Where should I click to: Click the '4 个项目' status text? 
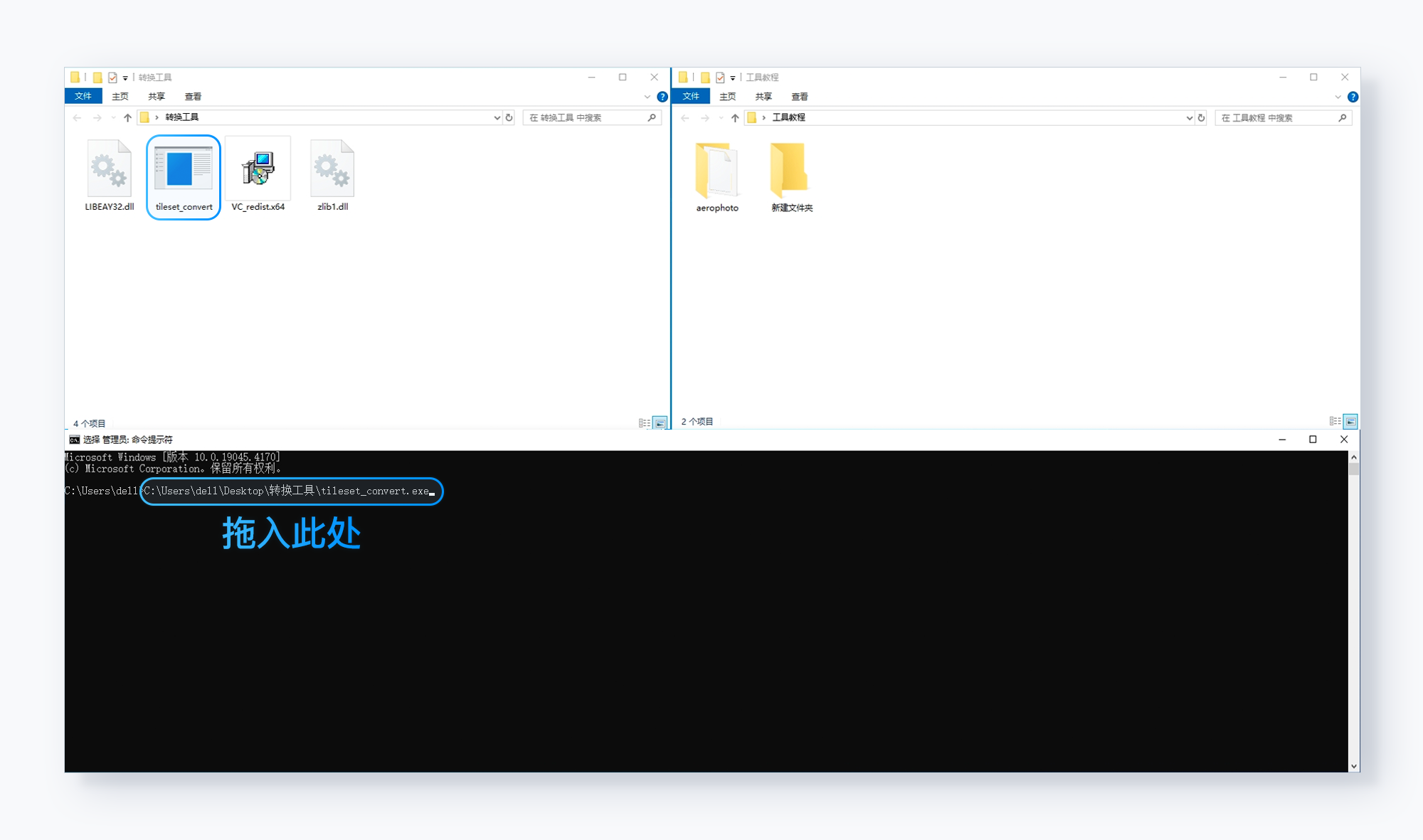(x=89, y=423)
